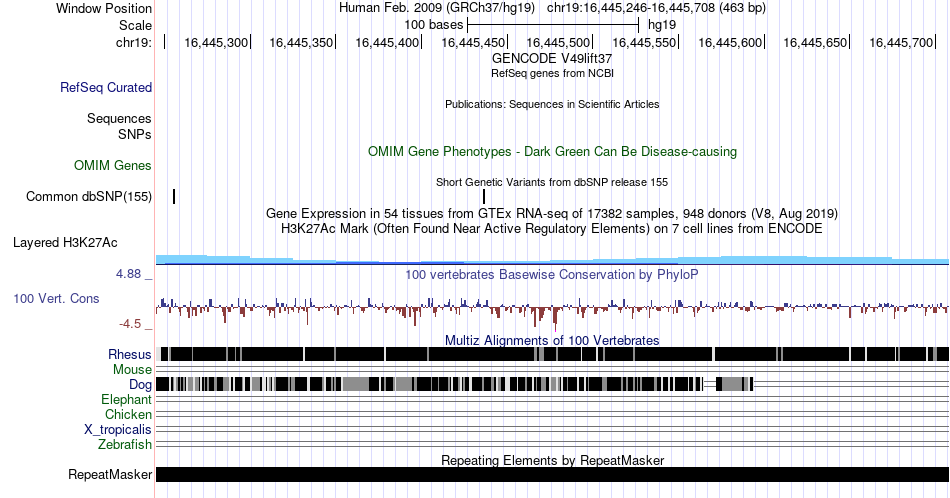Click the 16,445,550 ruler position

point(644,42)
